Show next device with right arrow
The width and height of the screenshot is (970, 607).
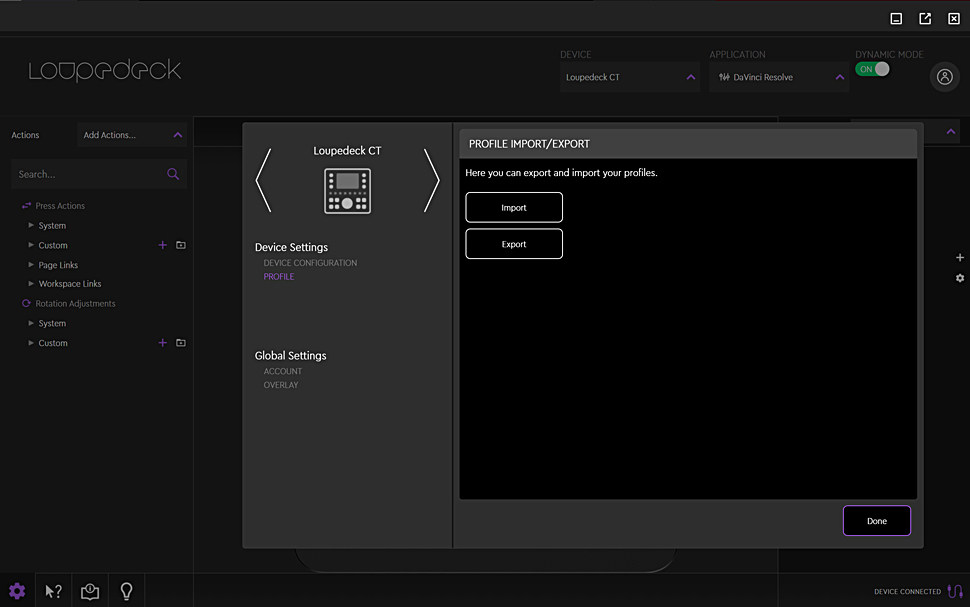431,180
